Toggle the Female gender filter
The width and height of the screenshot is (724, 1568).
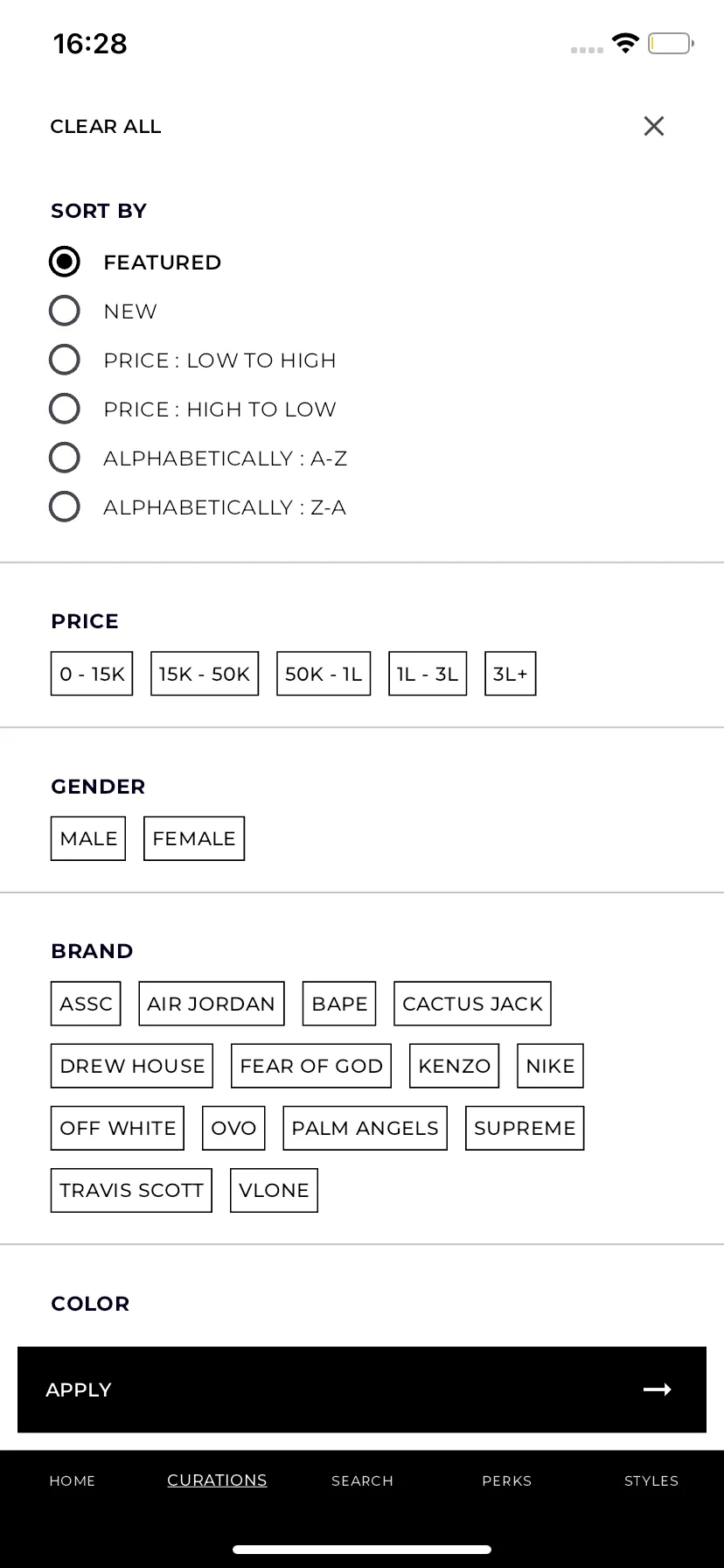[194, 838]
